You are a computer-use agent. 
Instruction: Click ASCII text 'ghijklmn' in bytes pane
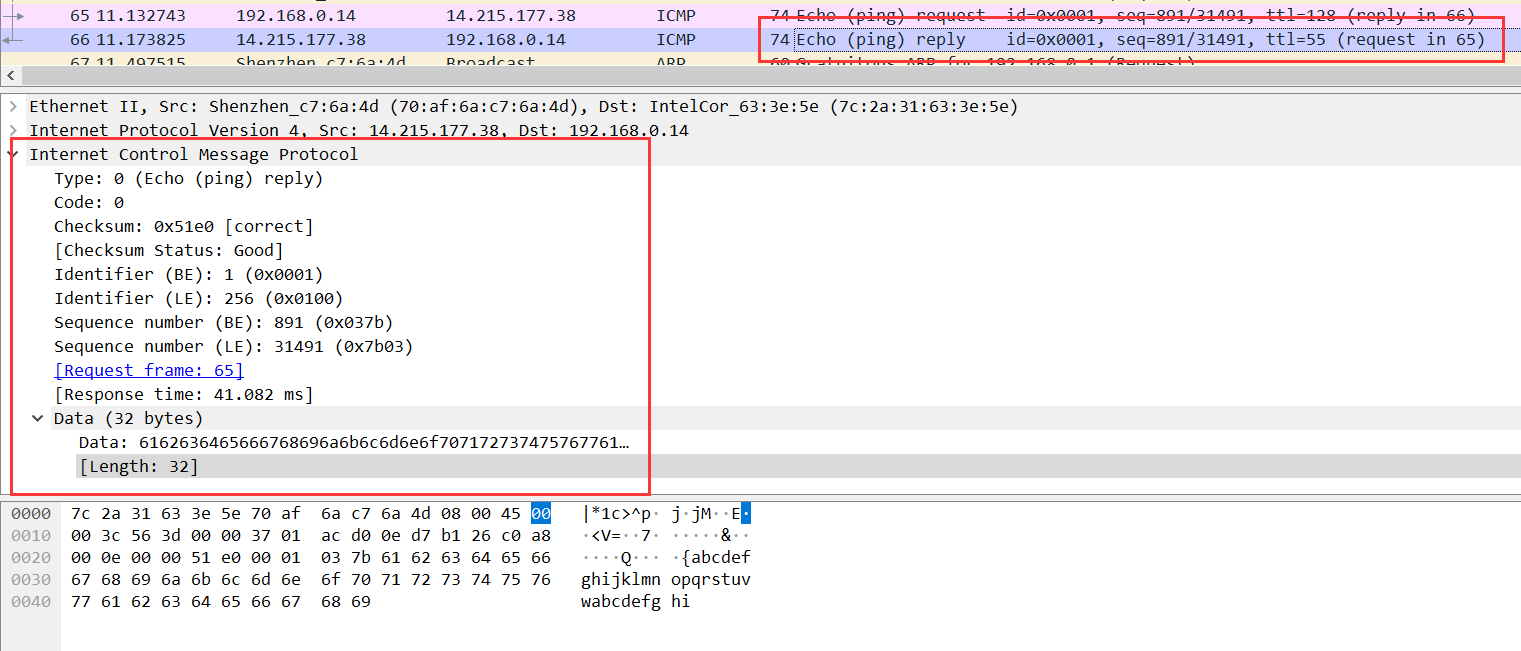[x=621, y=580]
